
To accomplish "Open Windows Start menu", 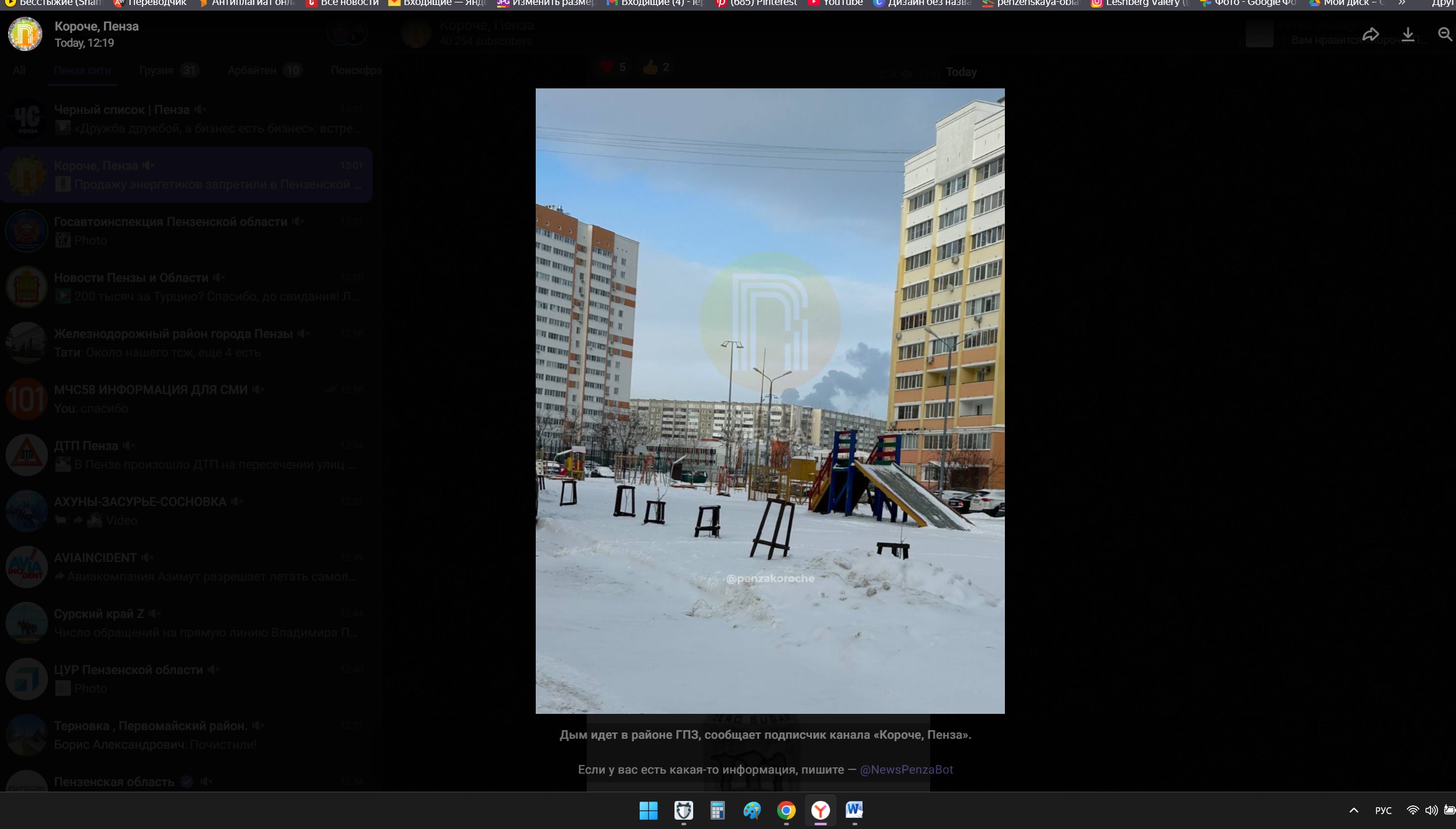I will click(648, 810).
